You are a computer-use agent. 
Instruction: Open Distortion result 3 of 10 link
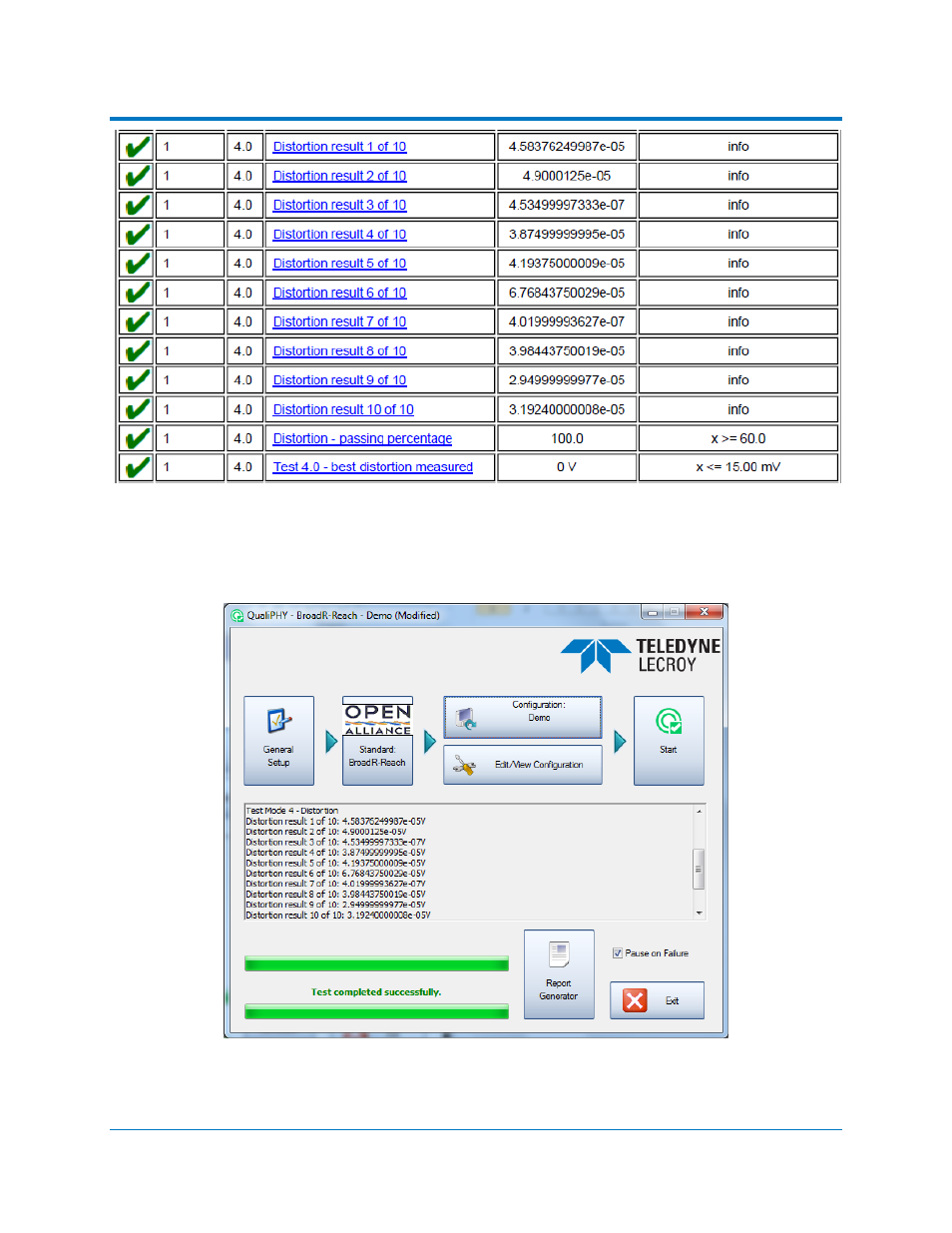point(339,205)
